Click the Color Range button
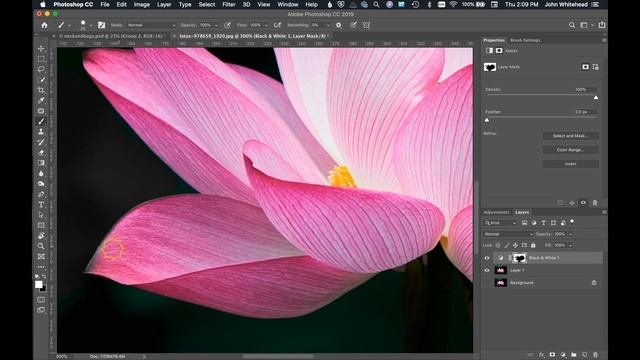The image size is (640, 360). pos(570,150)
